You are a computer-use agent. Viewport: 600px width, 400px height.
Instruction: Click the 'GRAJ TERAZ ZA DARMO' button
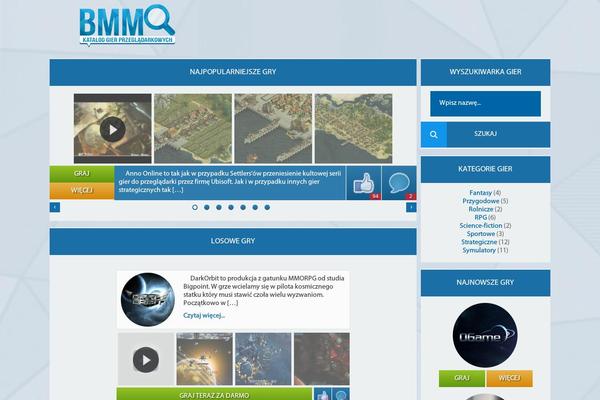pos(214,394)
